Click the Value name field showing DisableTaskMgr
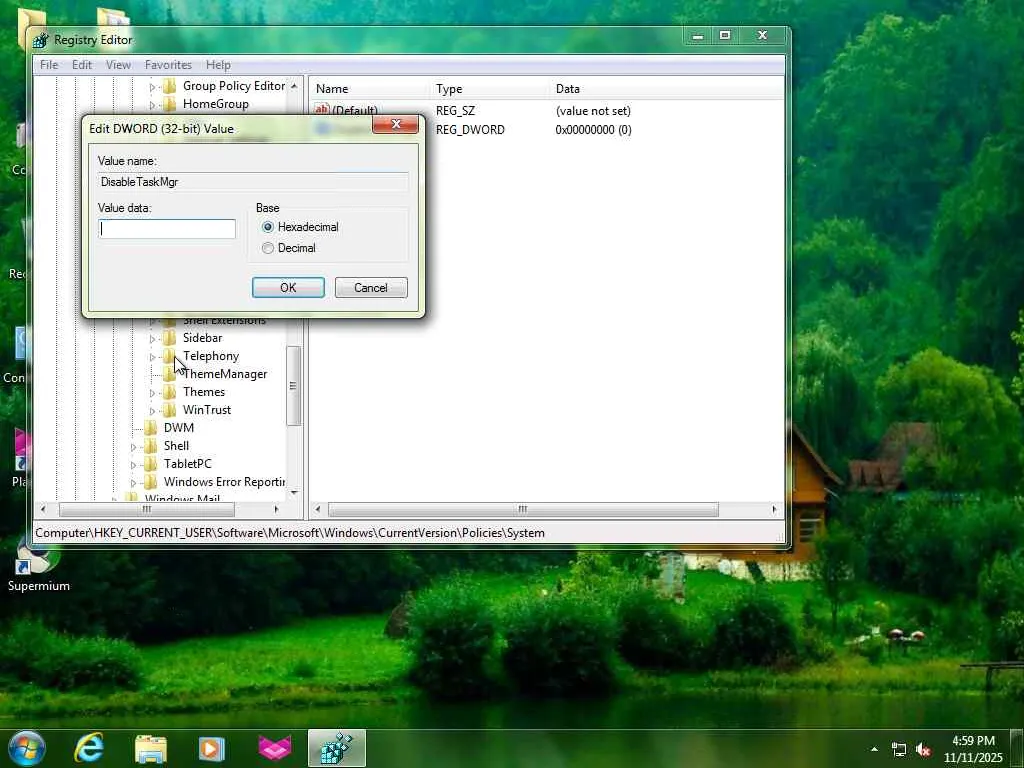 (253, 182)
